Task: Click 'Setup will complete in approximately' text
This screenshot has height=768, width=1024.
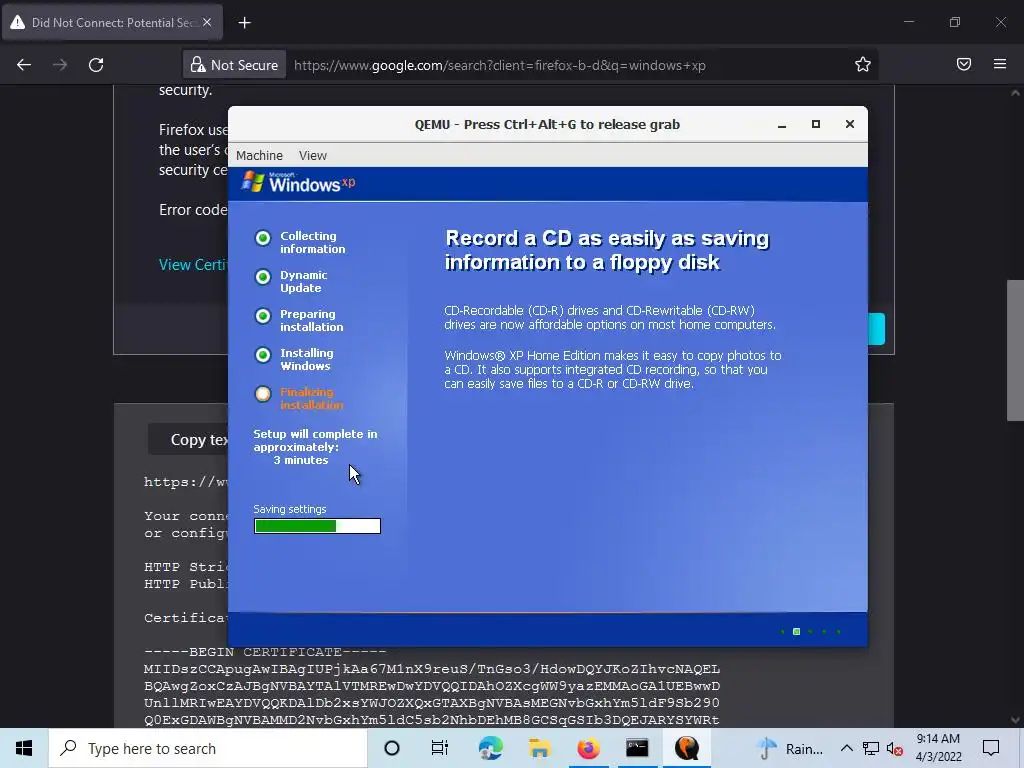Action: point(315,440)
